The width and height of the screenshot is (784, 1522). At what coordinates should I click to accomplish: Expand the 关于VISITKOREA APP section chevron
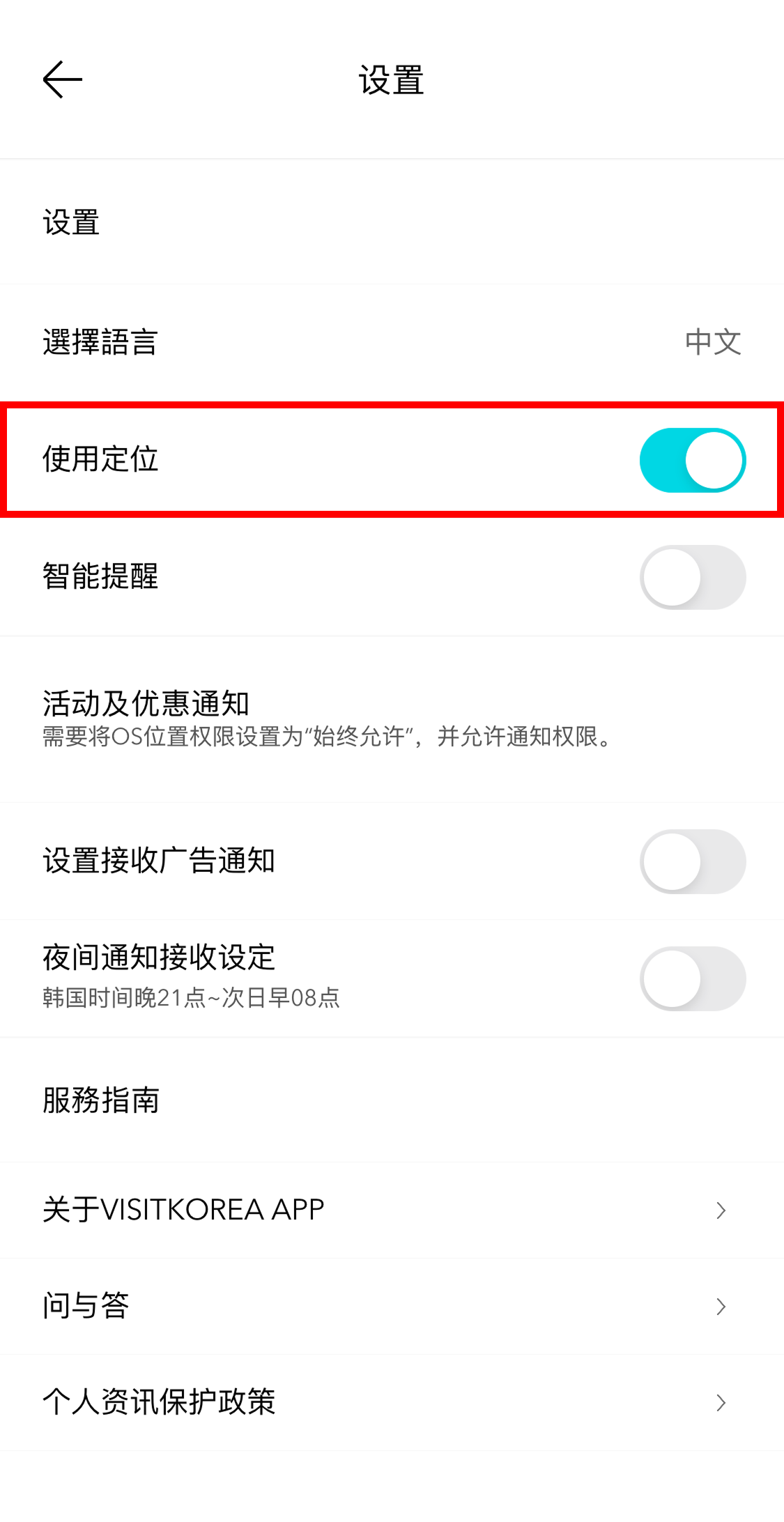point(721,1210)
